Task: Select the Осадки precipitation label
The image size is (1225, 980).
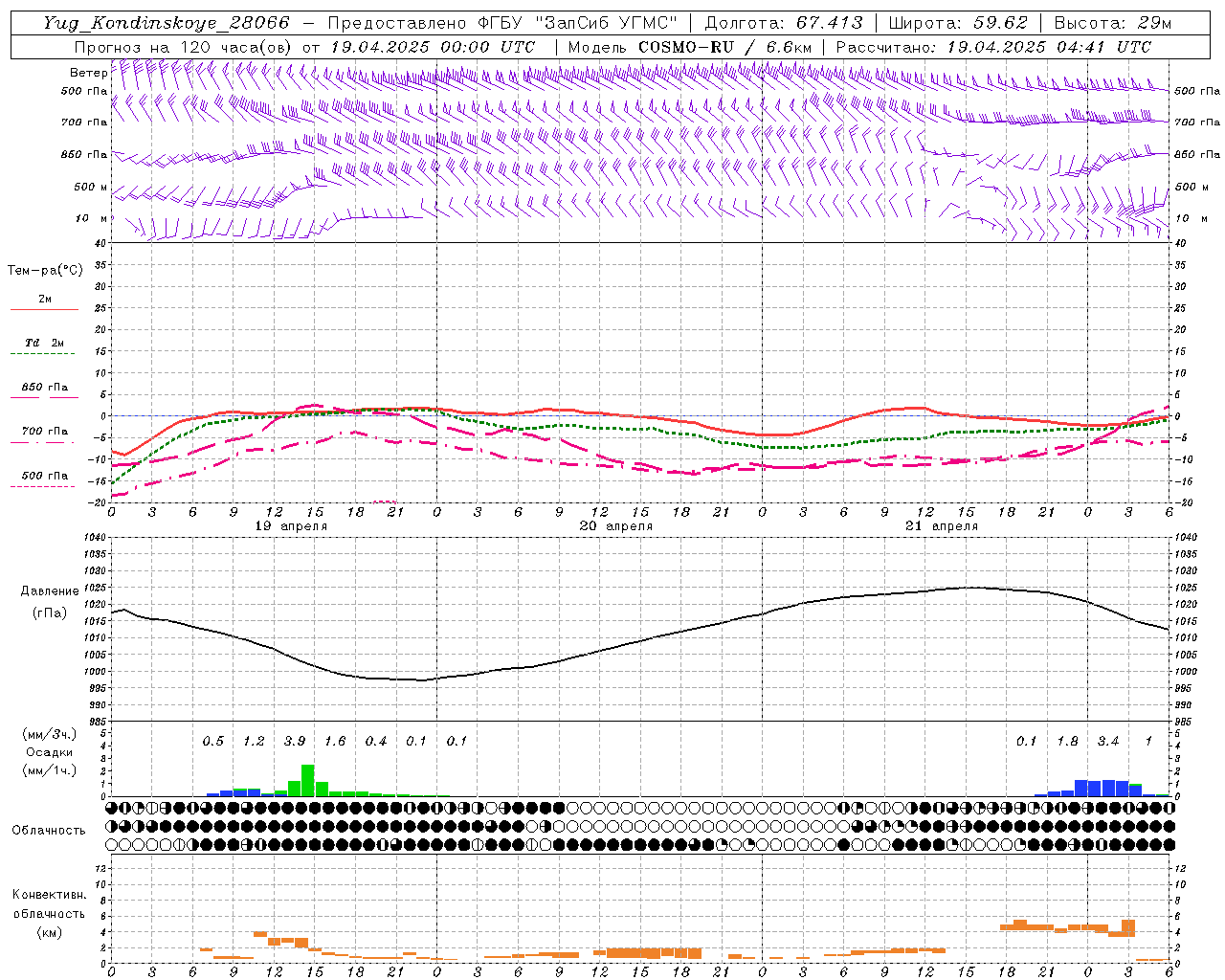Action: pos(49,752)
